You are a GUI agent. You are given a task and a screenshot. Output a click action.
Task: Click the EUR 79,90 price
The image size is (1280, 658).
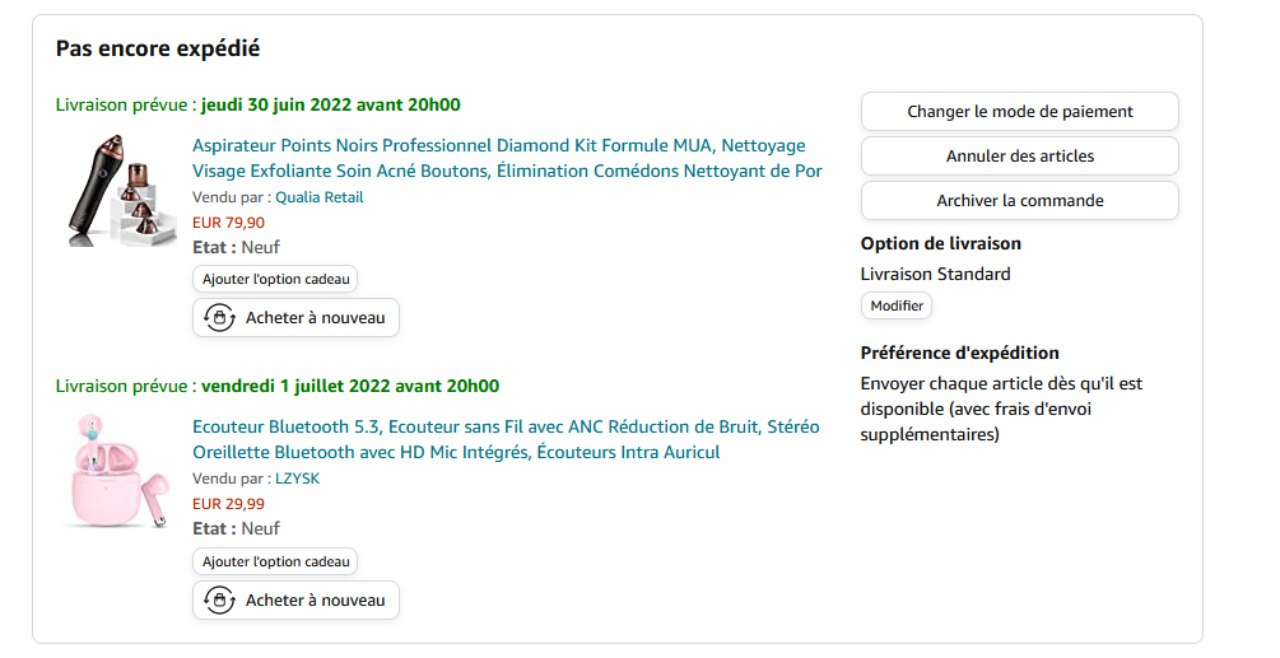tap(228, 222)
